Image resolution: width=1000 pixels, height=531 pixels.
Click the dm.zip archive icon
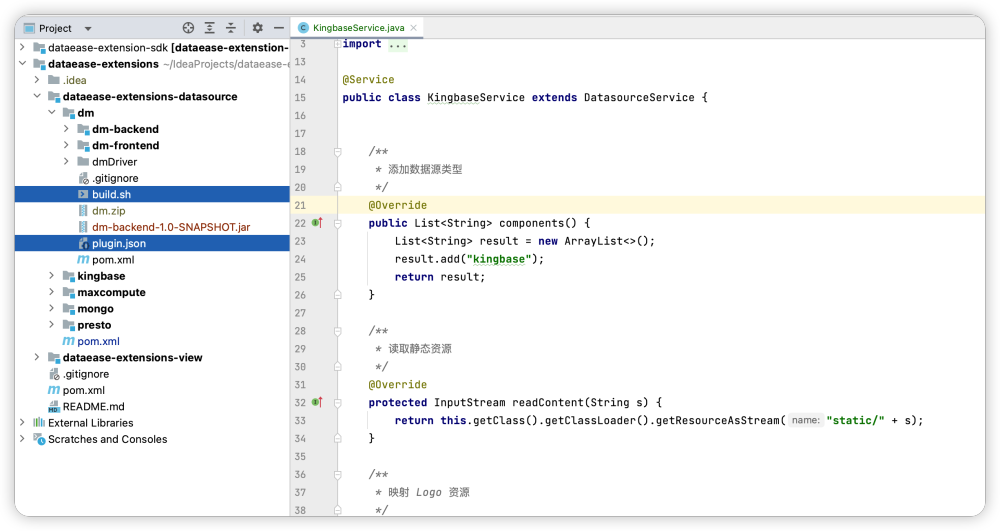pos(83,211)
